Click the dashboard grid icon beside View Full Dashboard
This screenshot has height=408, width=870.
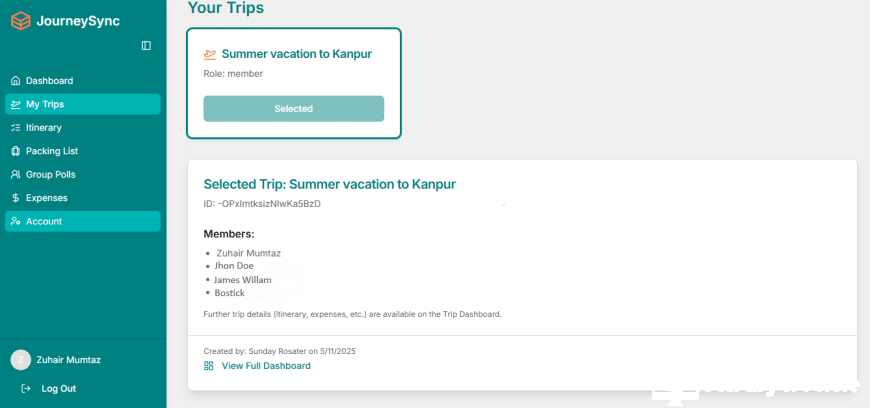pos(209,366)
